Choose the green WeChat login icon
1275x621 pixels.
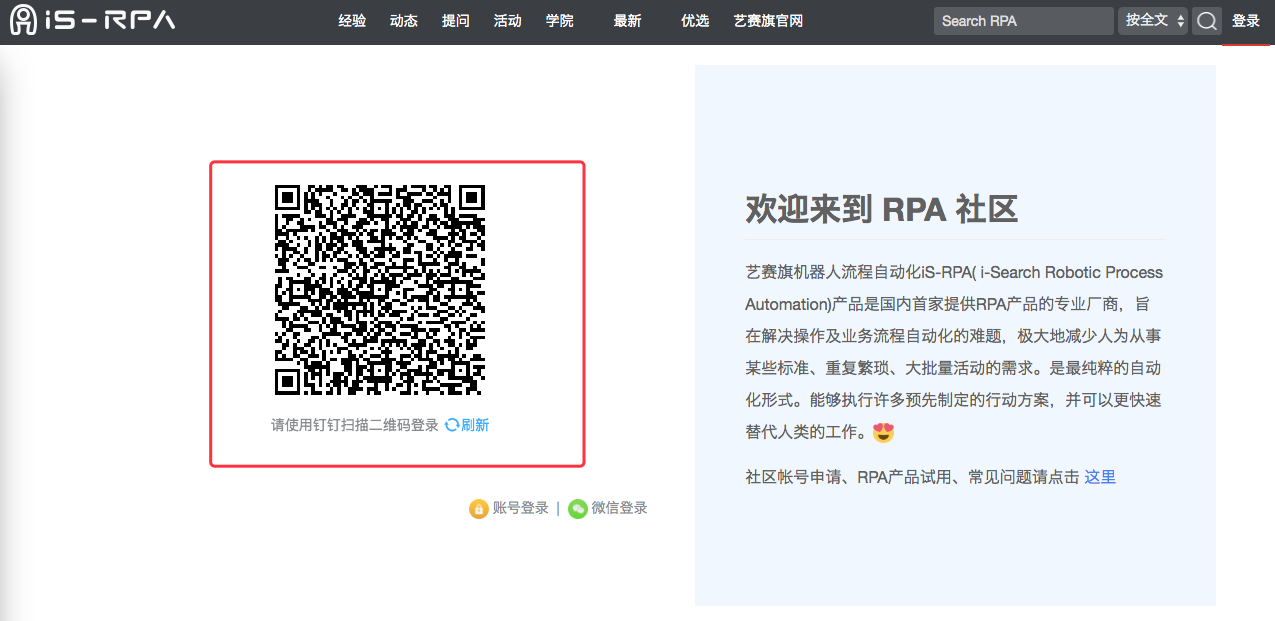pyautogui.click(x=578, y=509)
